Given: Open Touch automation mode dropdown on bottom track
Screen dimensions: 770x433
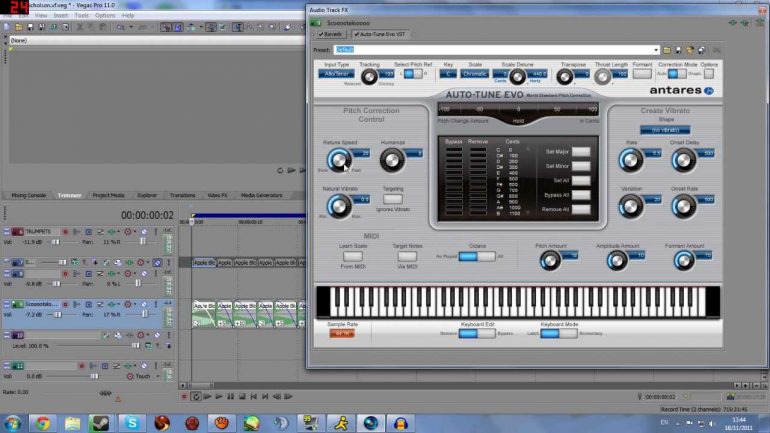Looking at the screenshot, I should coord(157,376).
